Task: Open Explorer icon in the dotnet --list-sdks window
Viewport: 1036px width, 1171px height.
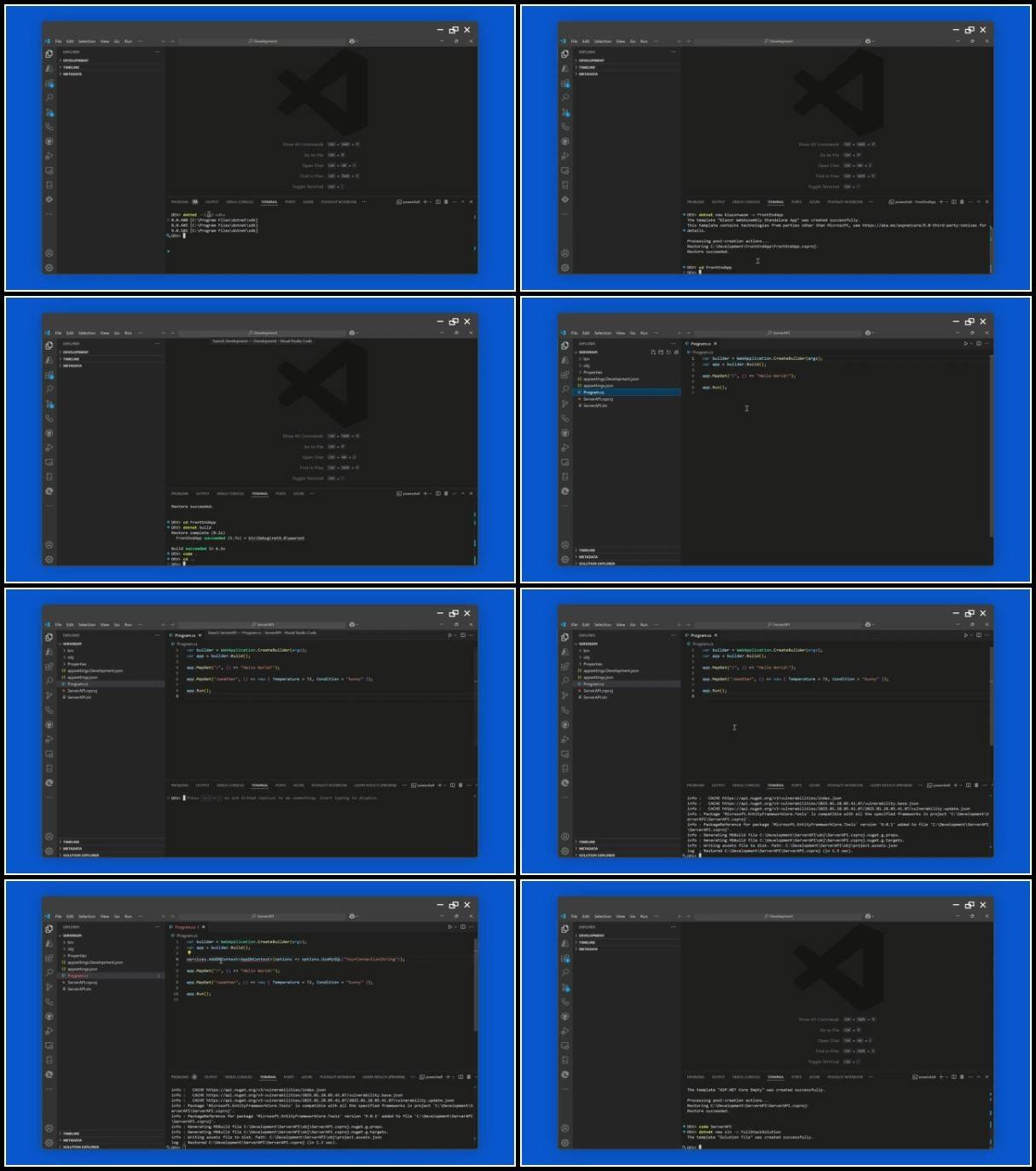Action: [49, 54]
